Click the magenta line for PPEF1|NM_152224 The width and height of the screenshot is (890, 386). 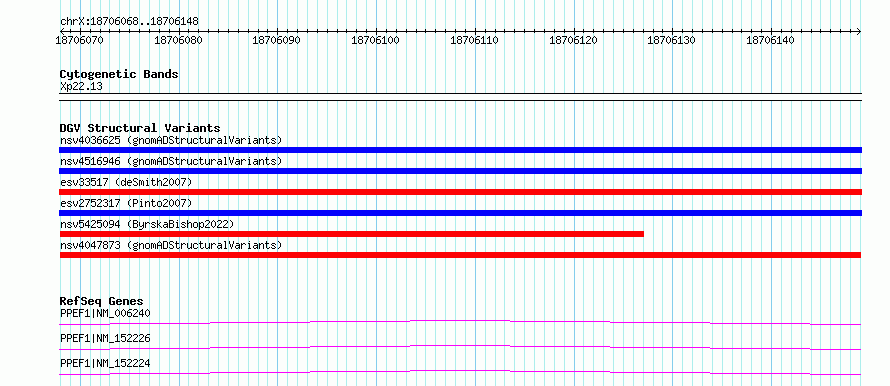[460, 372]
